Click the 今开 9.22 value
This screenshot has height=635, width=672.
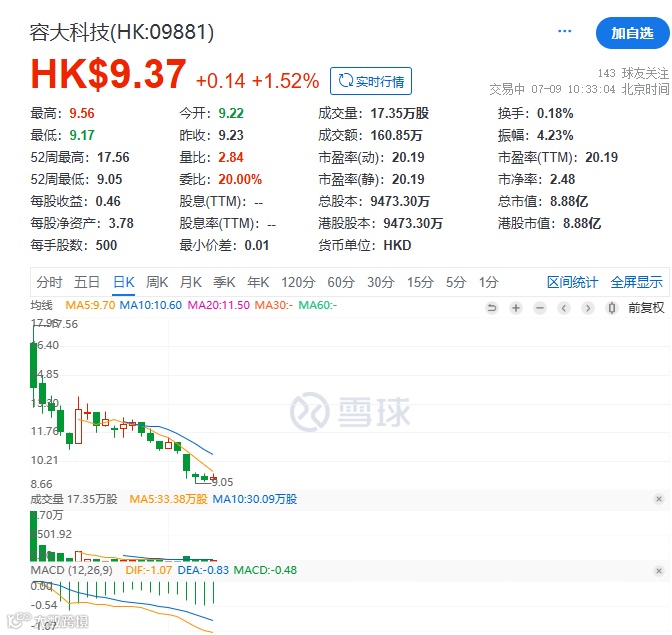coord(231,113)
